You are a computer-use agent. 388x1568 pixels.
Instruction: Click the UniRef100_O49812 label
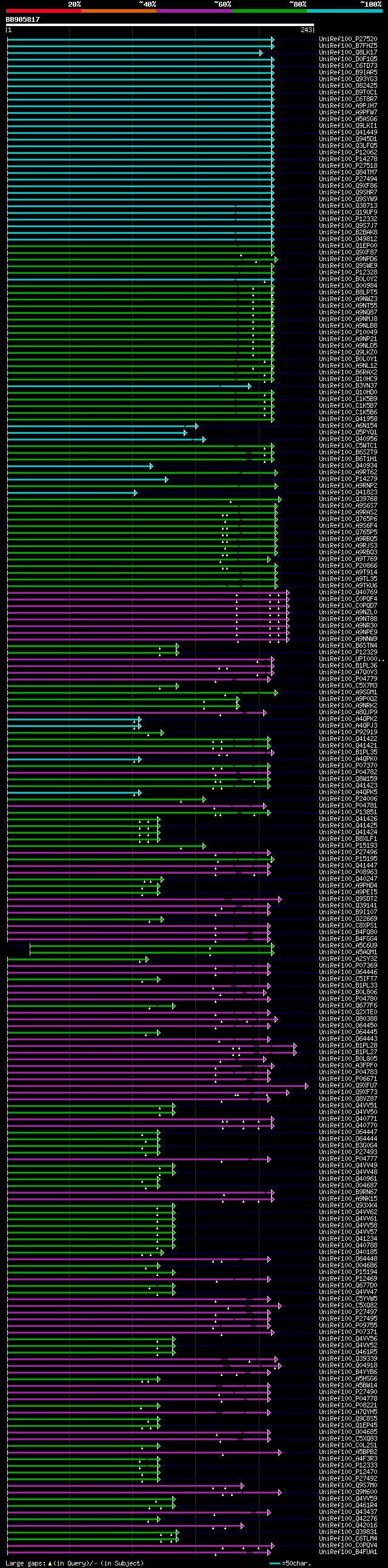[x=348, y=239]
